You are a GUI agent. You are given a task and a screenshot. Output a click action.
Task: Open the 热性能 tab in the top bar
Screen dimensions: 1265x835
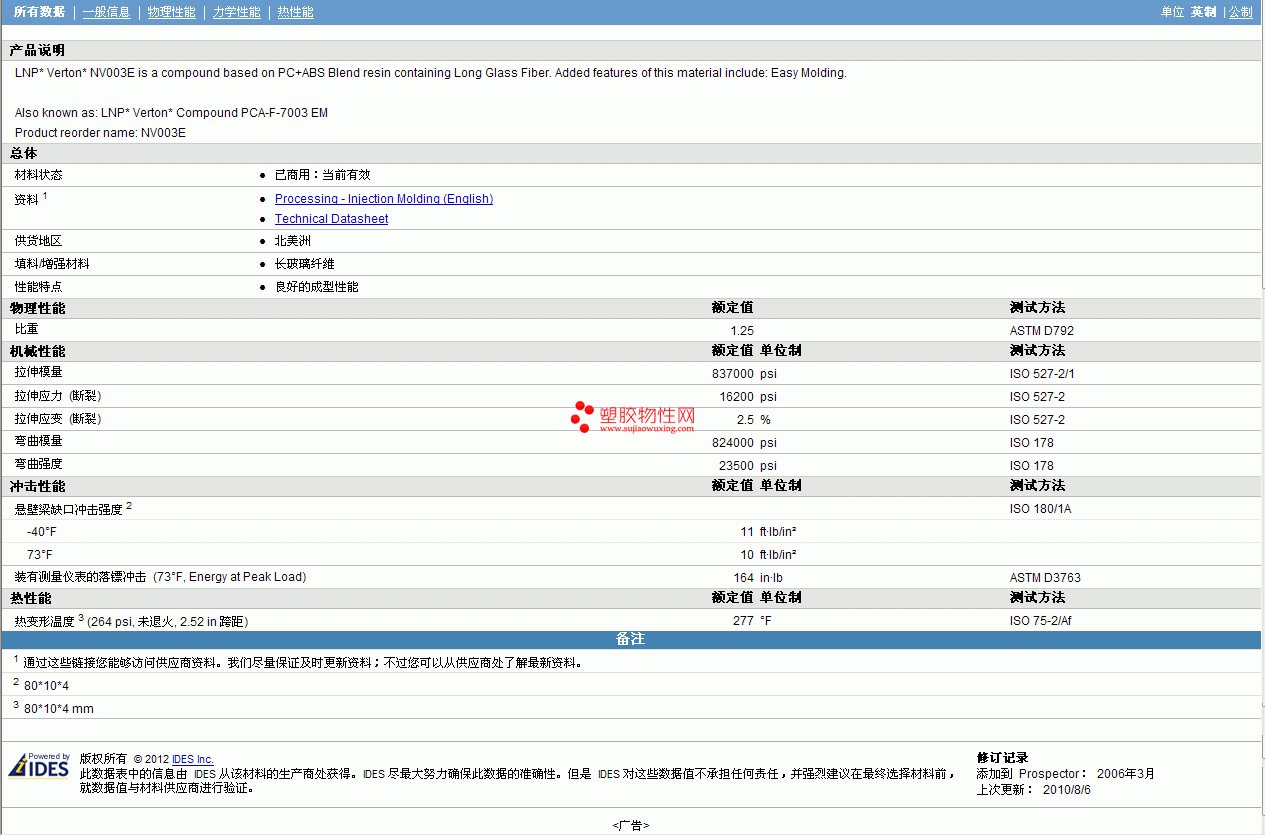tap(296, 12)
